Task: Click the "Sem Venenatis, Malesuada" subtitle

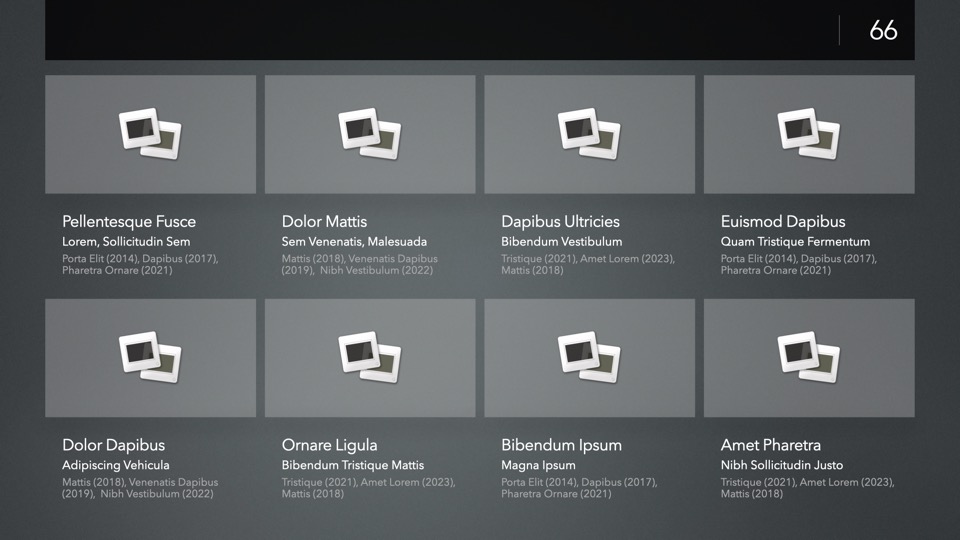Action: [354, 242]
